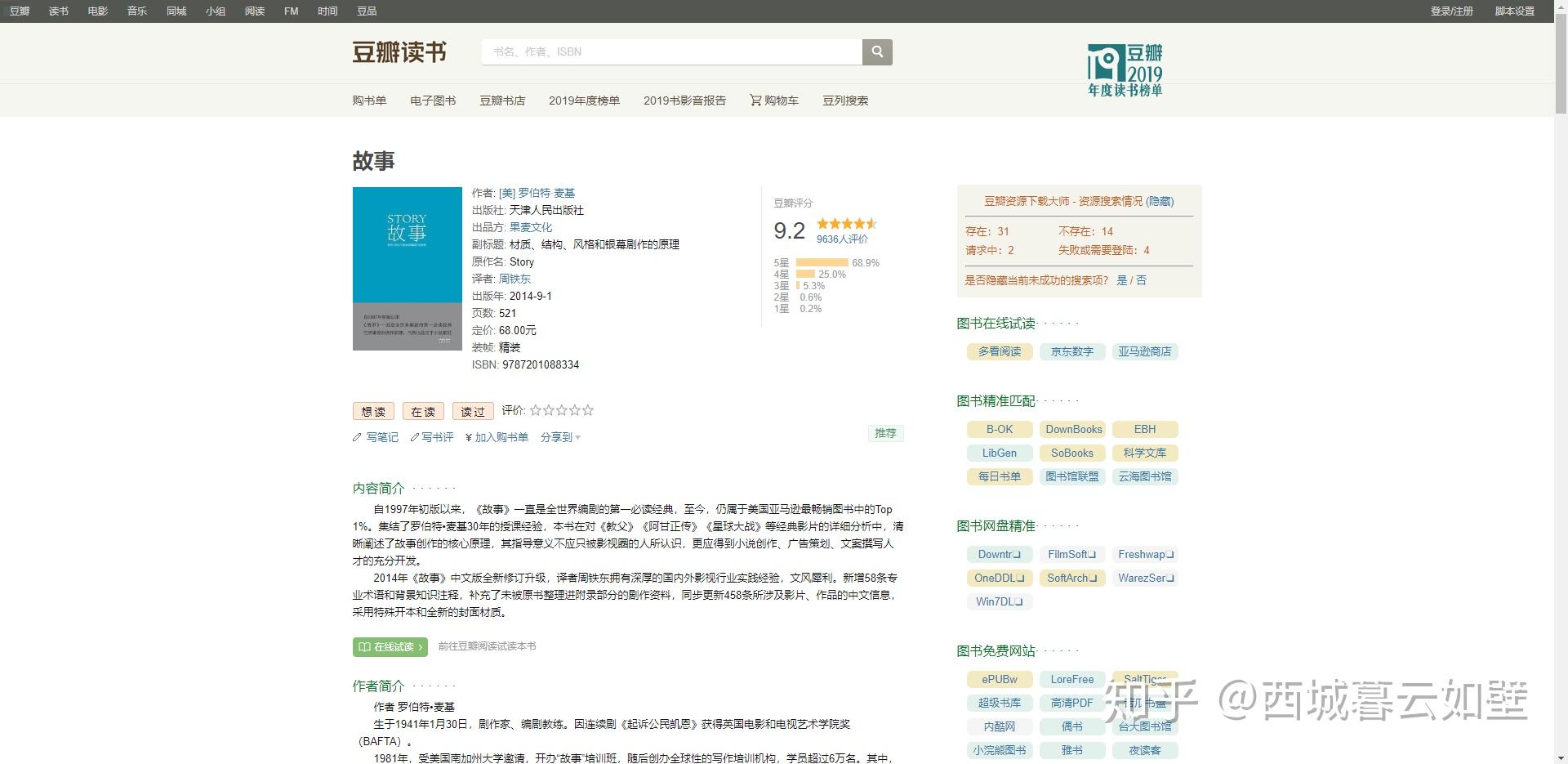Open the 果麦文化 producer link
Viewport: 1568px width, 764px height.
[531, 227]
